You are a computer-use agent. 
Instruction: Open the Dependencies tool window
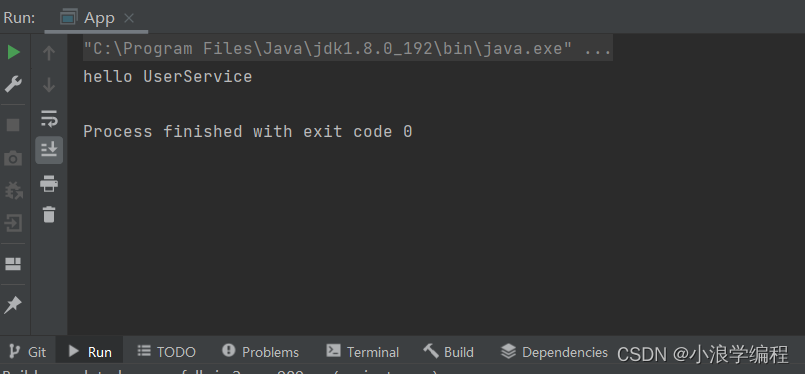point(554,352)
